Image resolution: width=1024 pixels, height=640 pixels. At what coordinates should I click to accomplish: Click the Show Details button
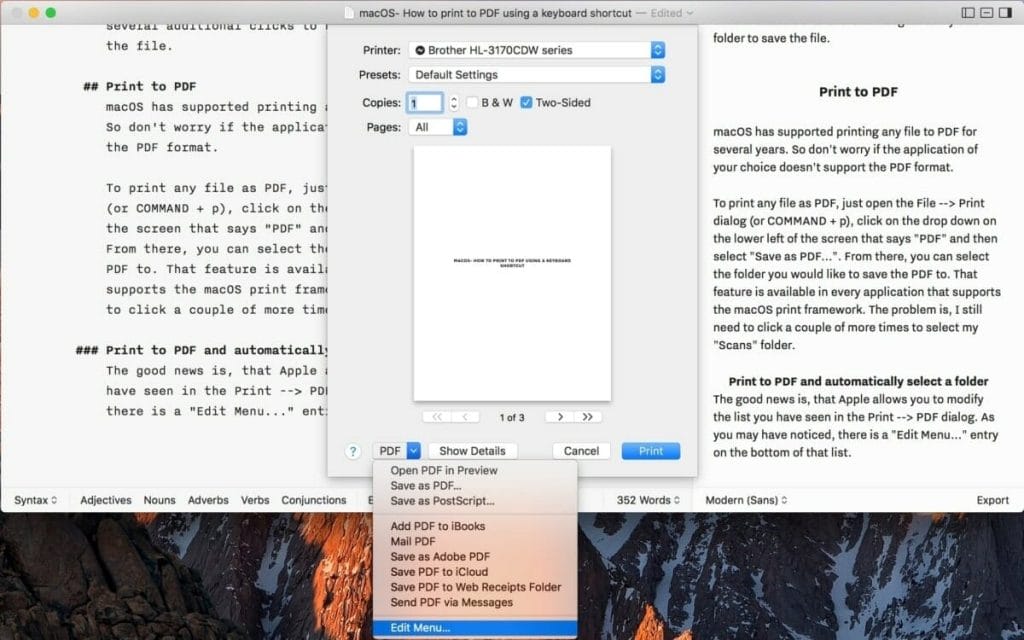(473, 451)
